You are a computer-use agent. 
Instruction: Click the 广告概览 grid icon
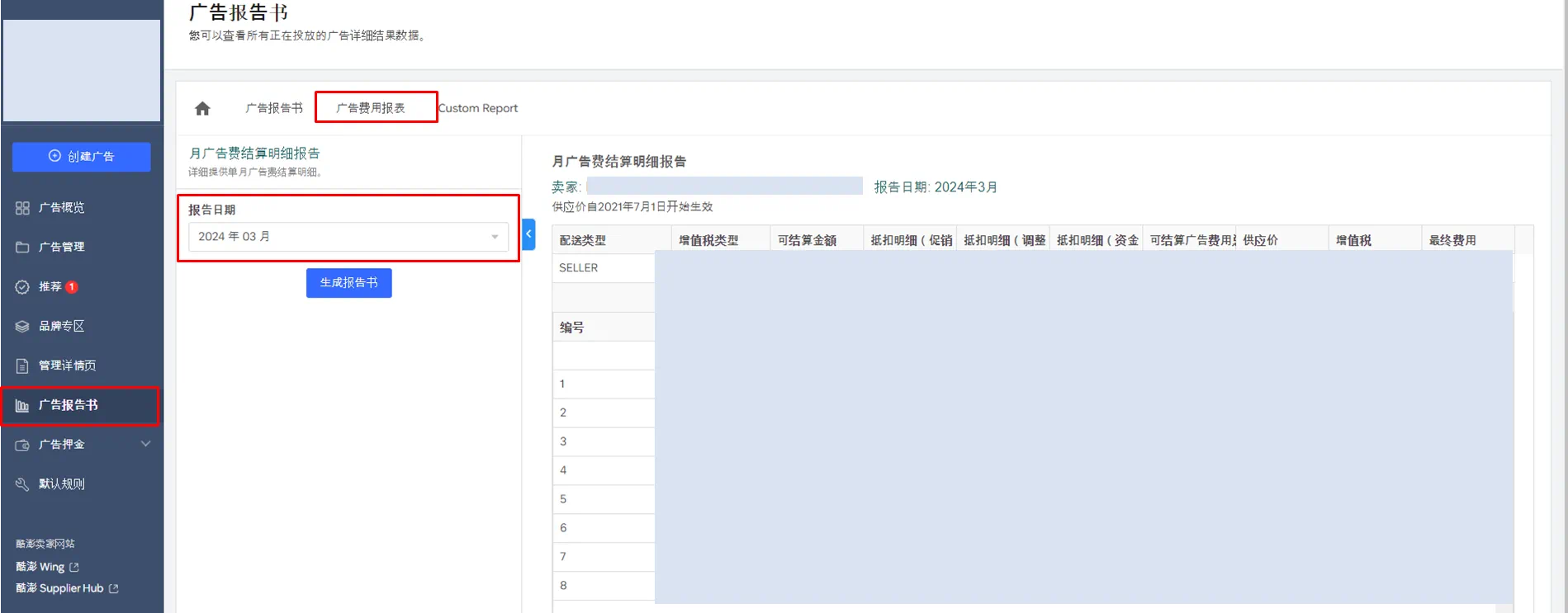tap(22, 208)
